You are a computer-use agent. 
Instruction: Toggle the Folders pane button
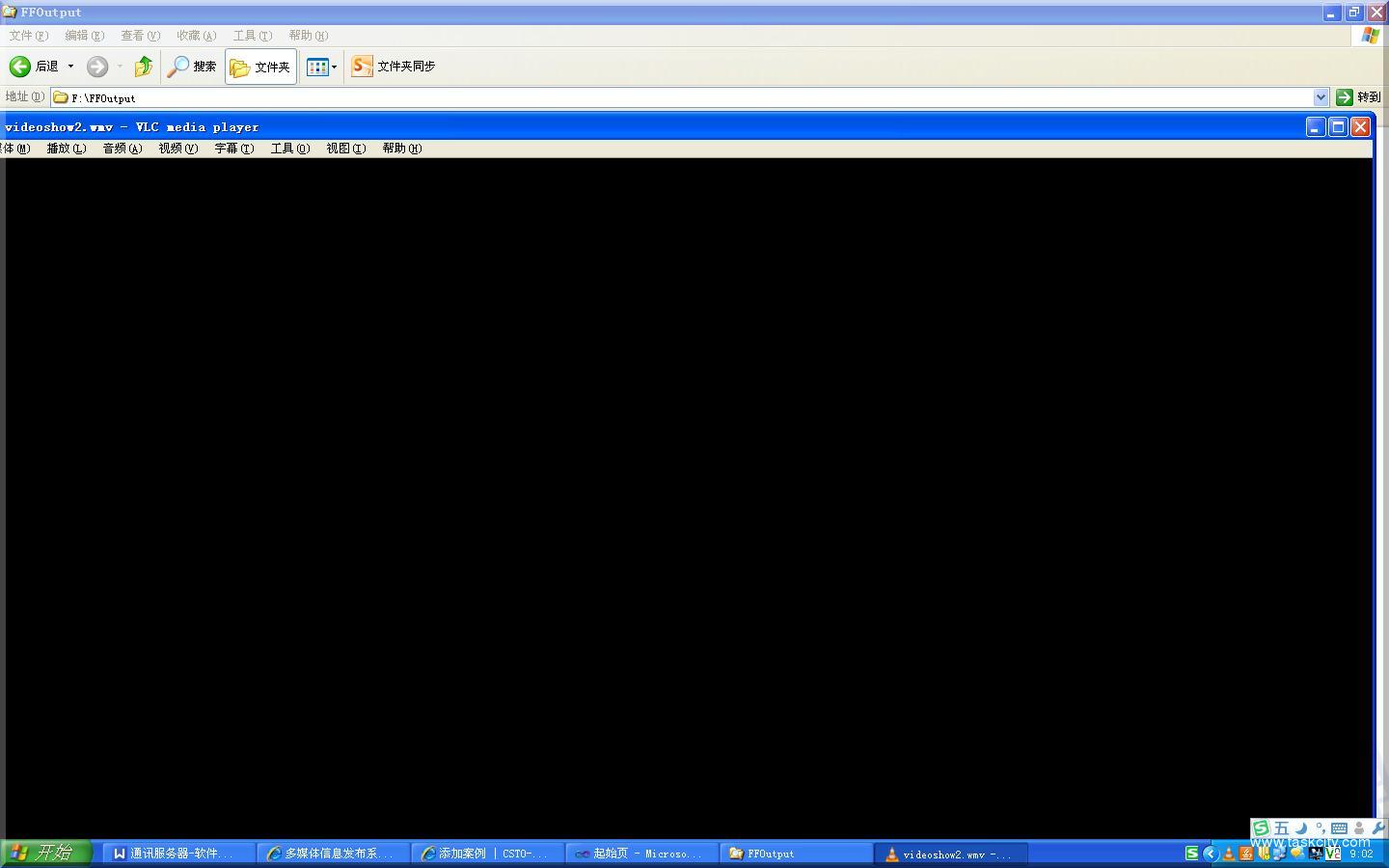click(260, 67)
